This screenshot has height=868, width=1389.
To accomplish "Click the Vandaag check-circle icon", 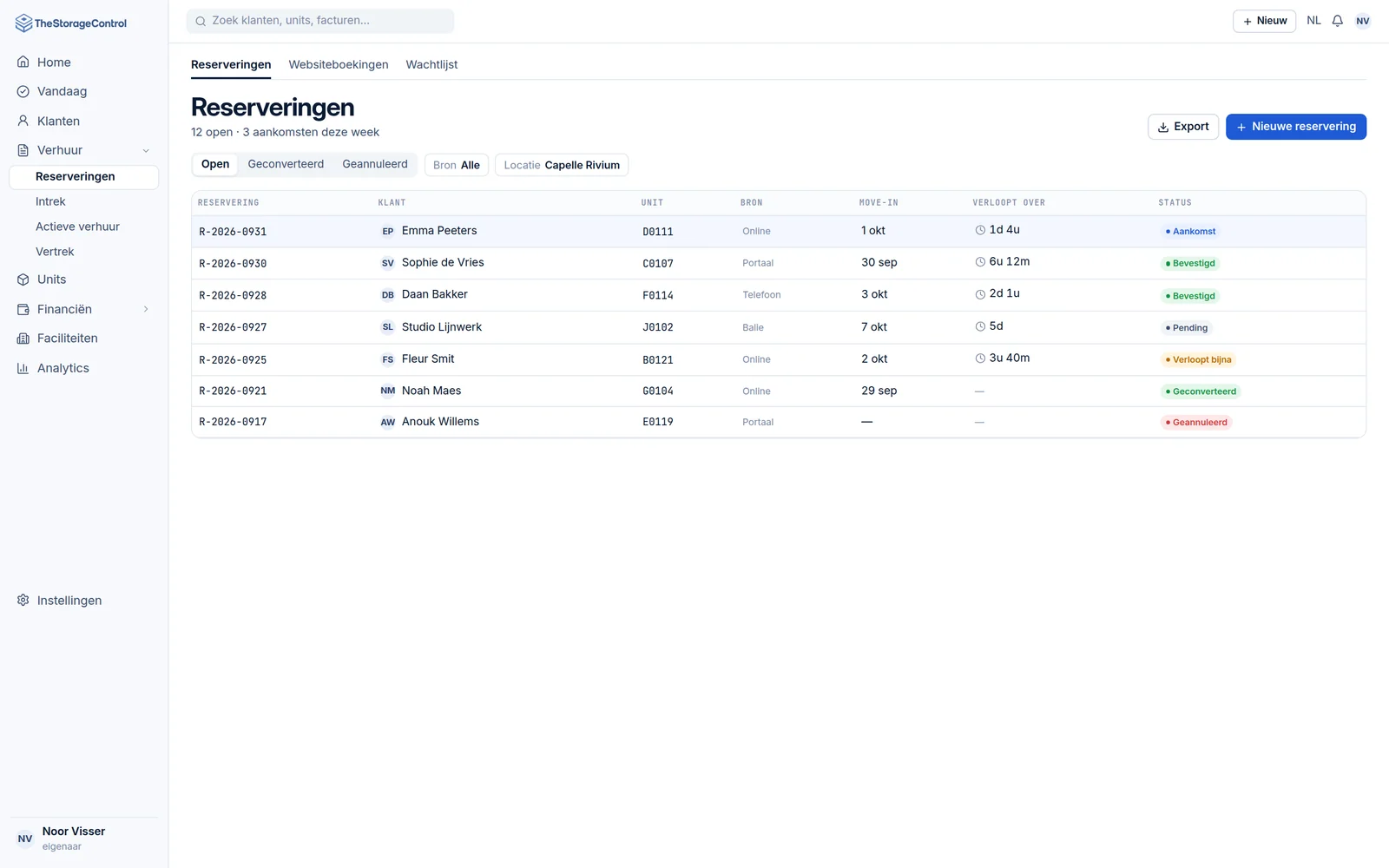I will click(23, 91).
